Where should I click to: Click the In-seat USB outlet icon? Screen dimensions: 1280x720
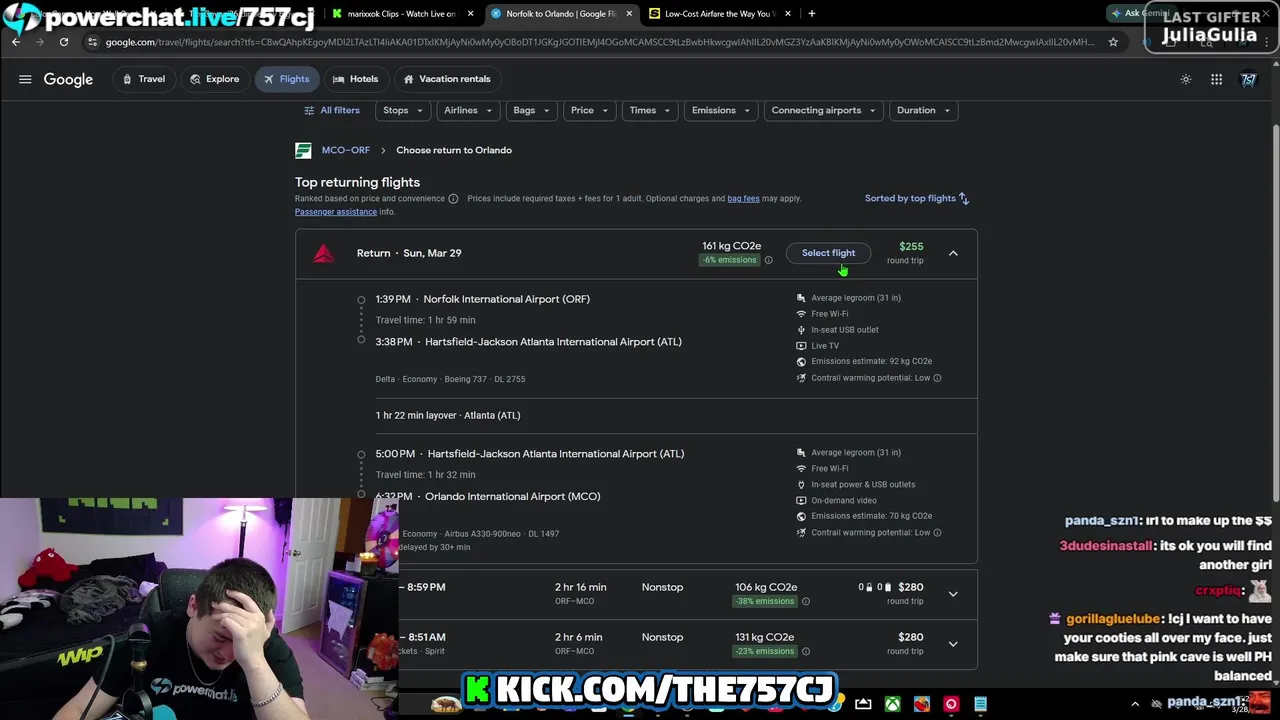[x=801, y=330]
